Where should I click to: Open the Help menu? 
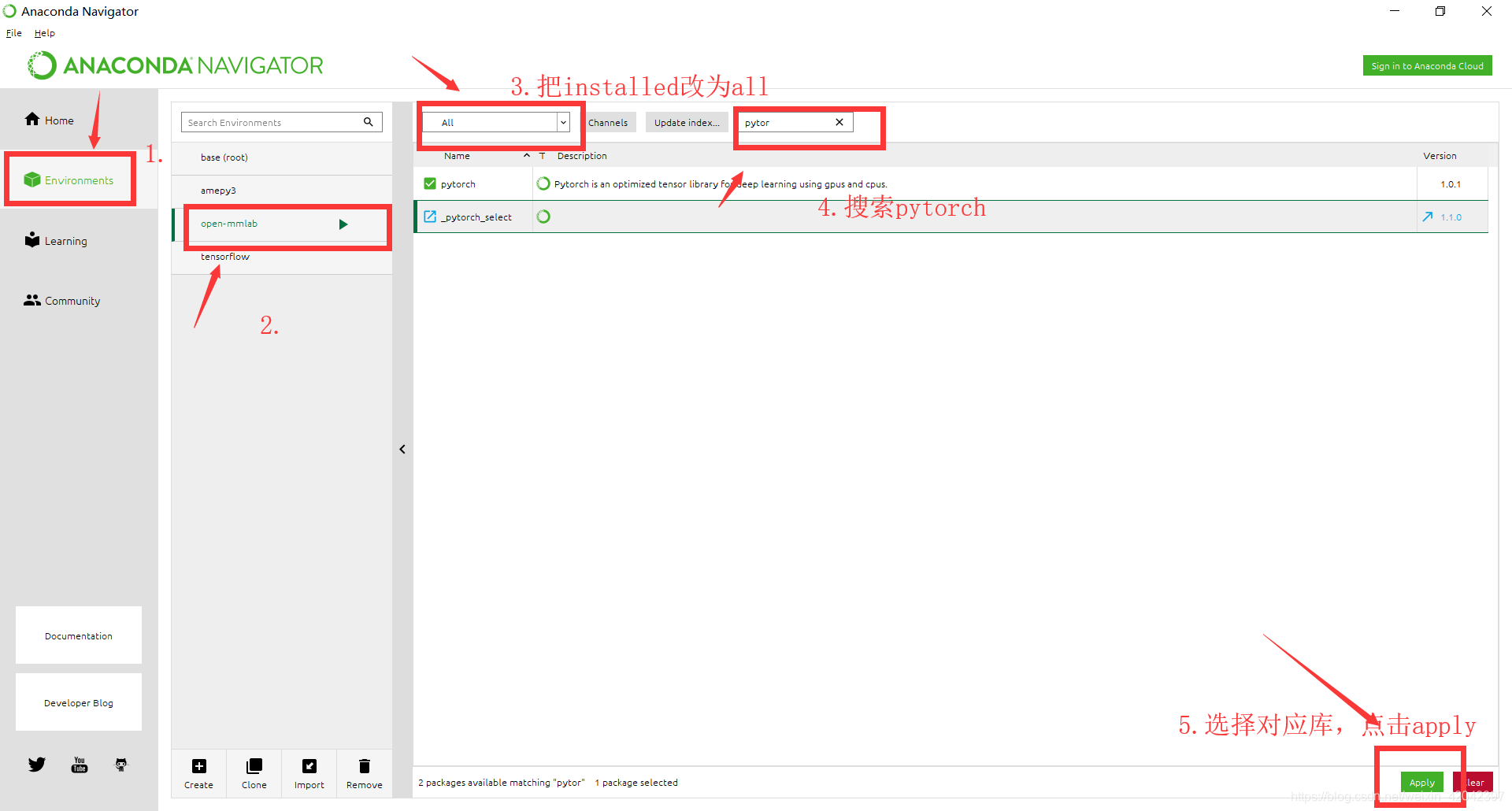pos(45,33)
